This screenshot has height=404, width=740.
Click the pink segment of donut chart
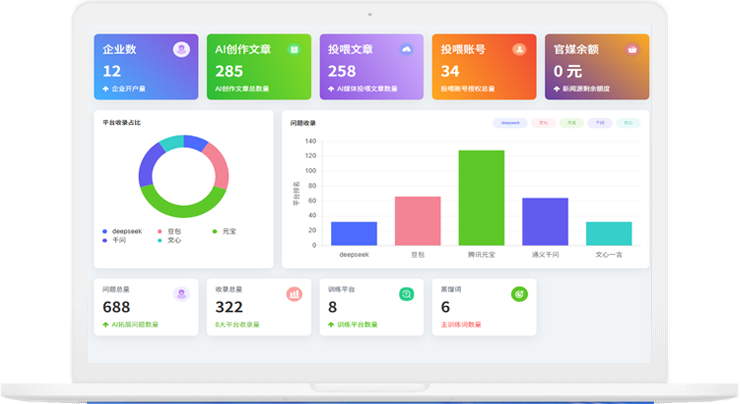click(x=216, y=166)
